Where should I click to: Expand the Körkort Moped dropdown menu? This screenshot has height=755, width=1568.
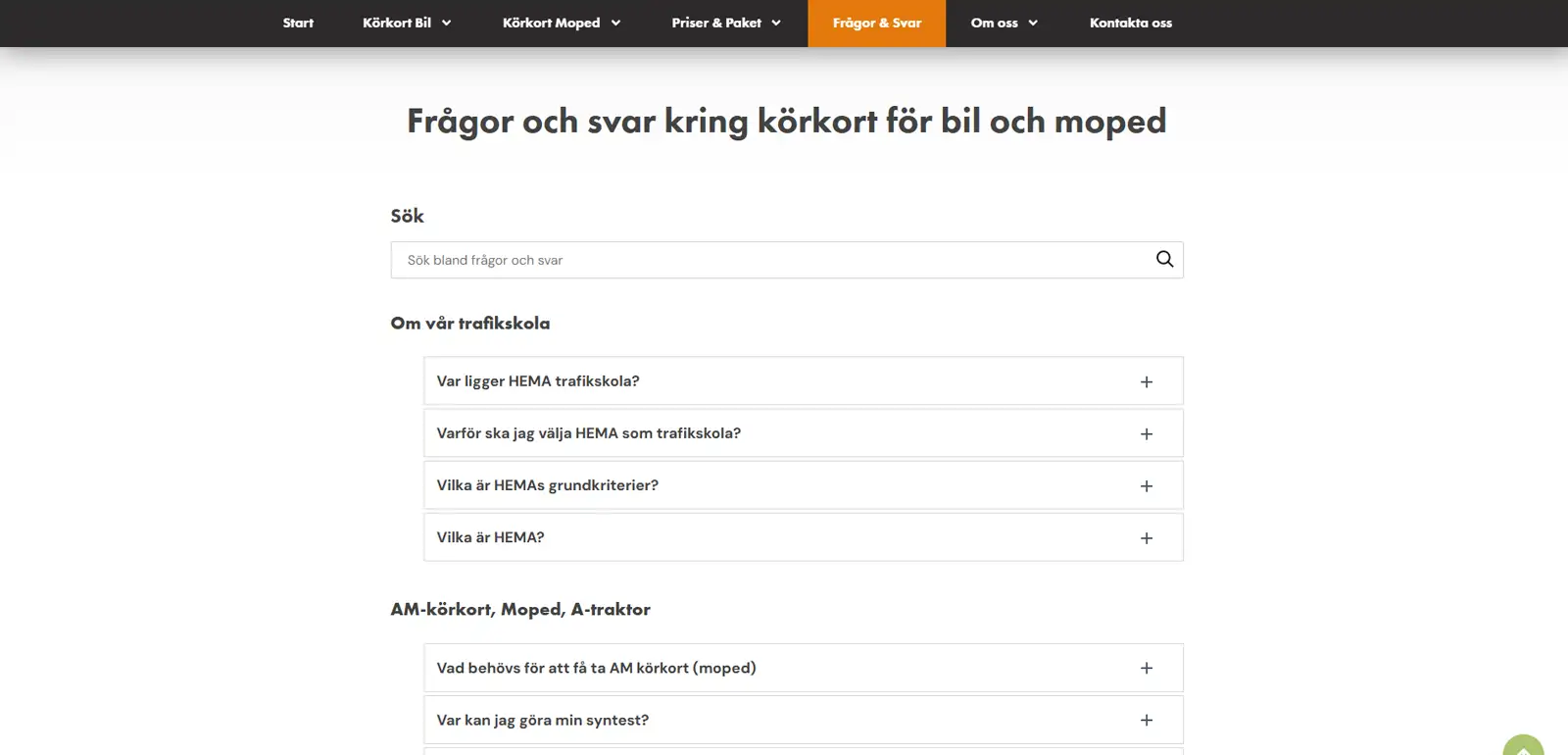[x=561, y=23]
